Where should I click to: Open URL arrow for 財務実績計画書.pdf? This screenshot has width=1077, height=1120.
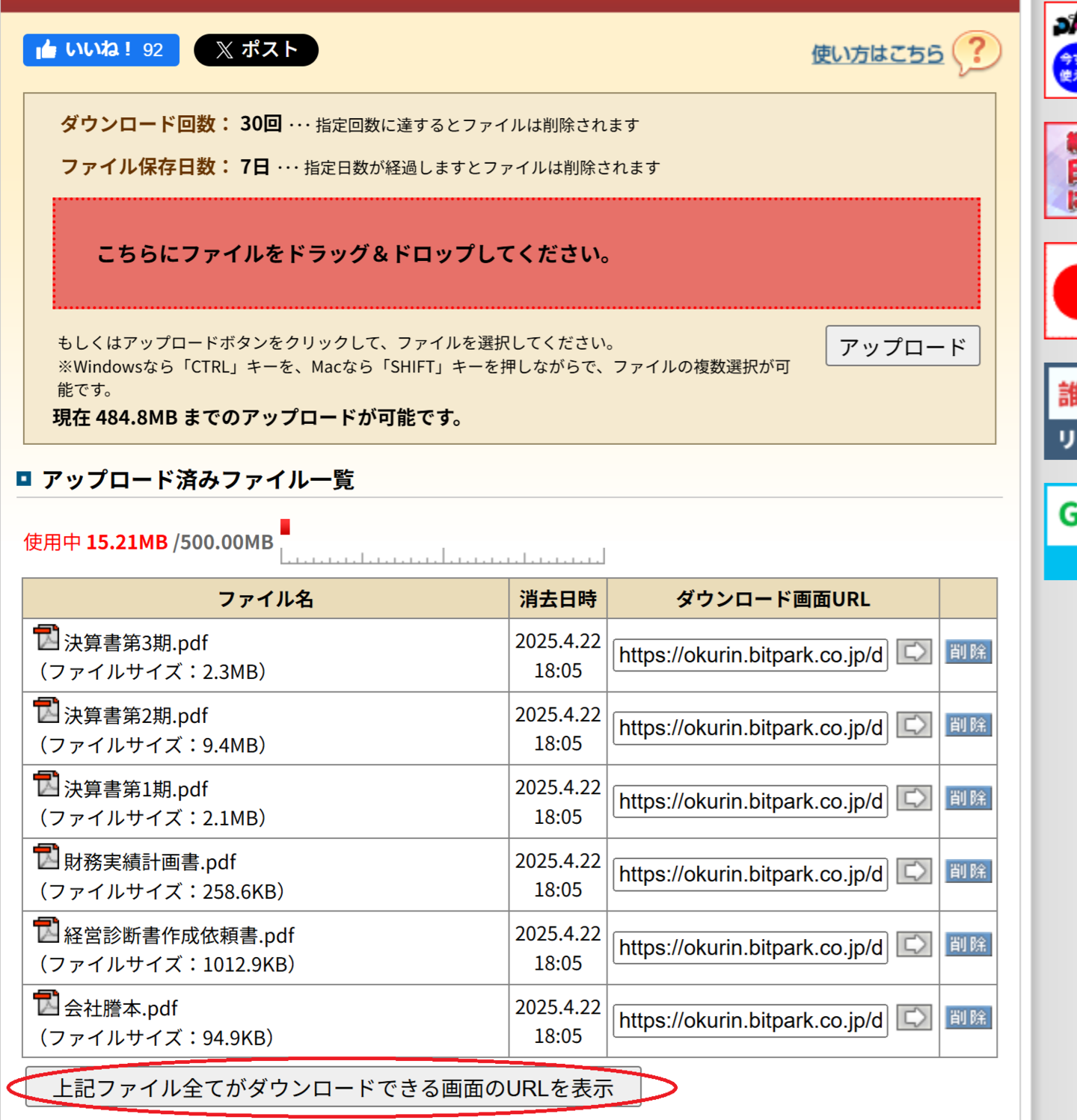(913, 872)
